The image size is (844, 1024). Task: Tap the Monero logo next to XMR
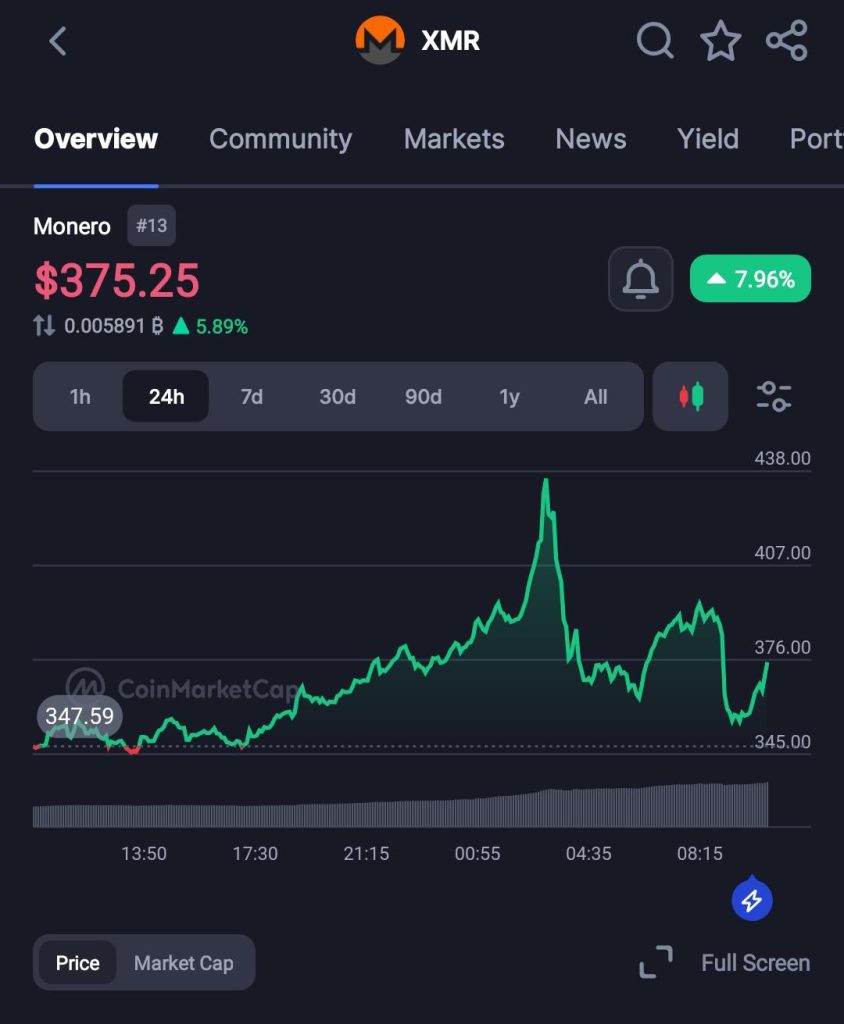click(380, 40)
